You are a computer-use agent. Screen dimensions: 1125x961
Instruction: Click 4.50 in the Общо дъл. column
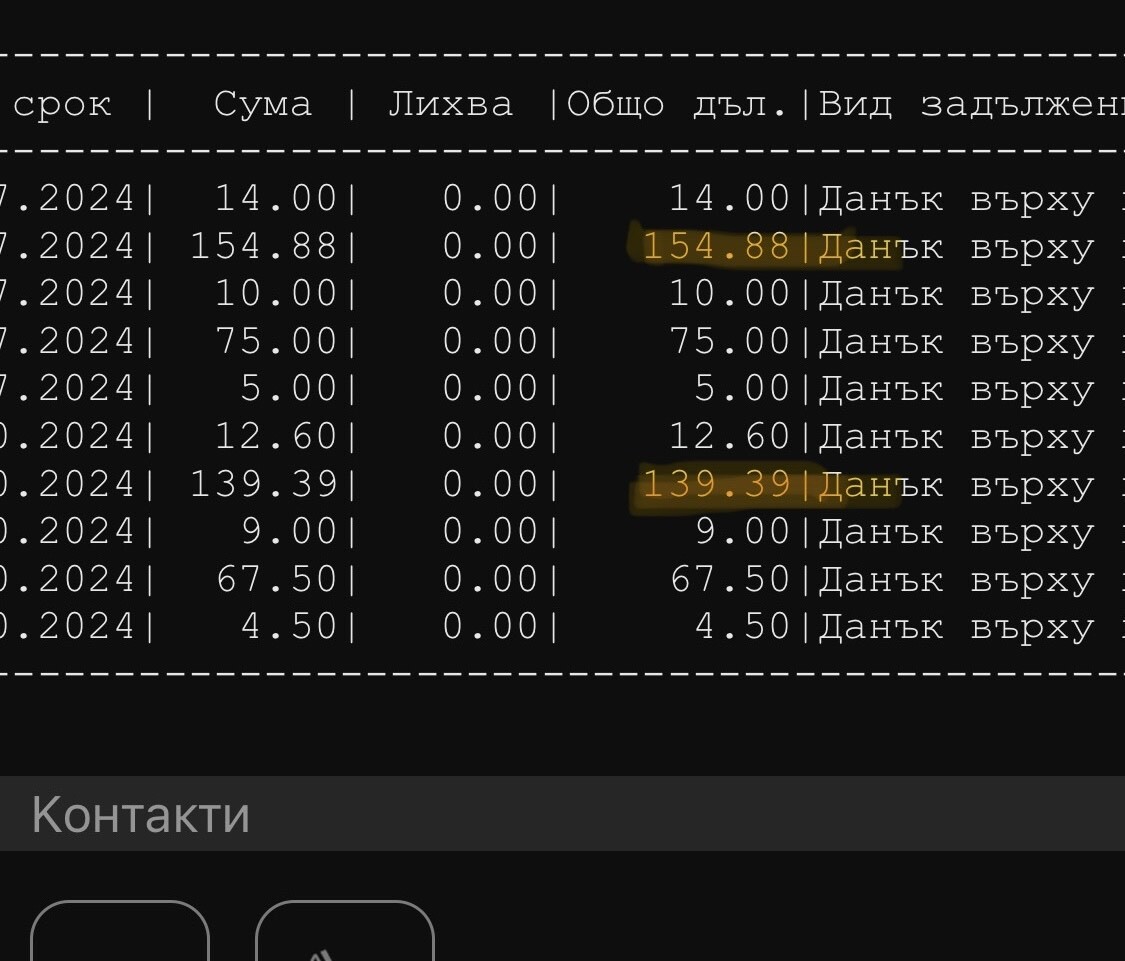tap(742, 626)
